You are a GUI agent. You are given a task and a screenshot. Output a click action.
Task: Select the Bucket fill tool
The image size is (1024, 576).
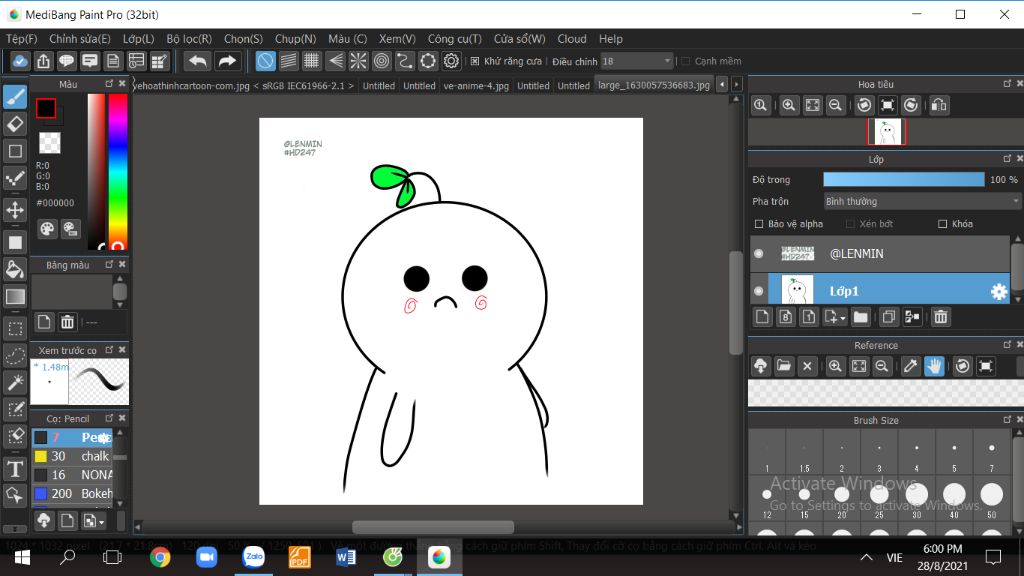[x=15, y=269]
